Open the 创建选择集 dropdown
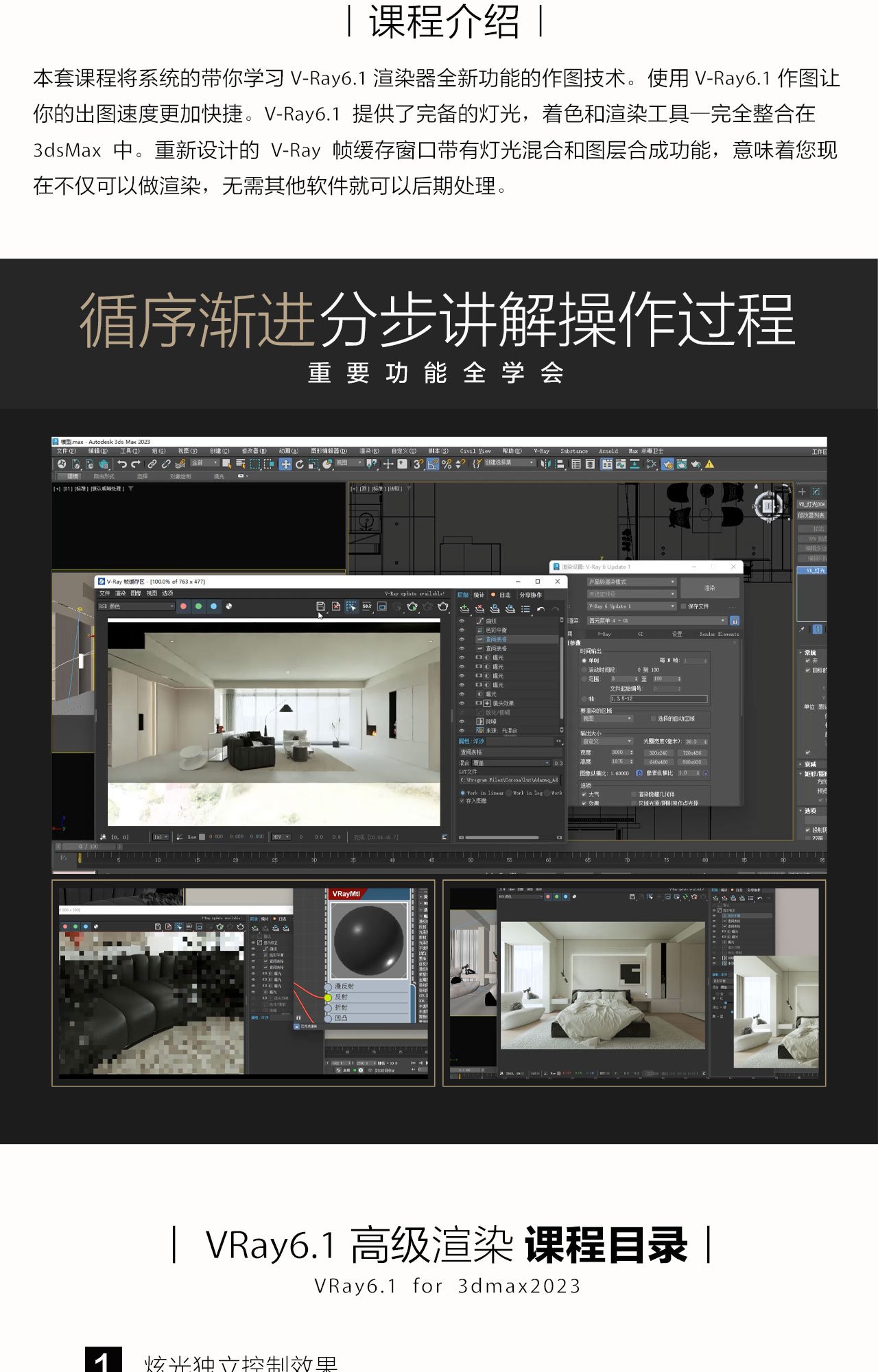The height and width of the screenshot is (1372, 878). point(509,463)
